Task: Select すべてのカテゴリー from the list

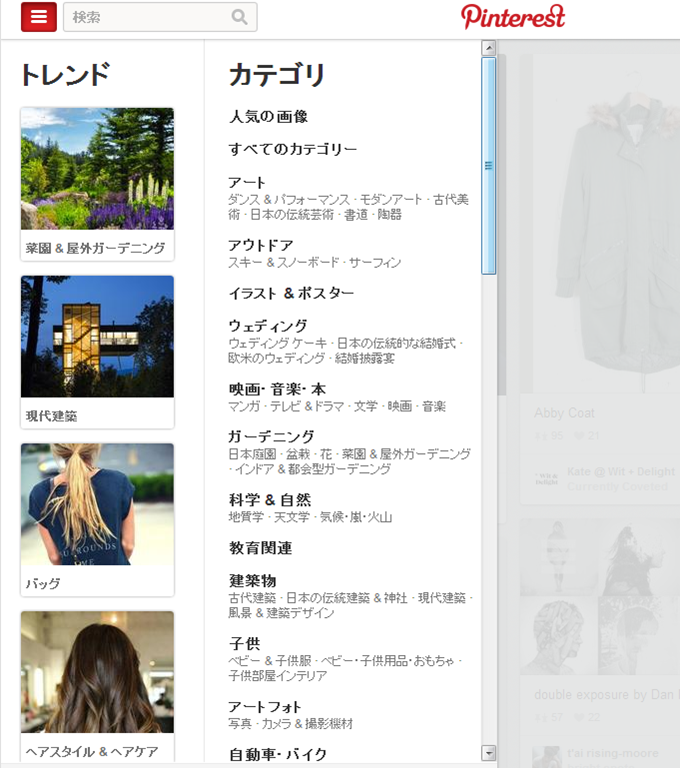Action: pos(292,149)
